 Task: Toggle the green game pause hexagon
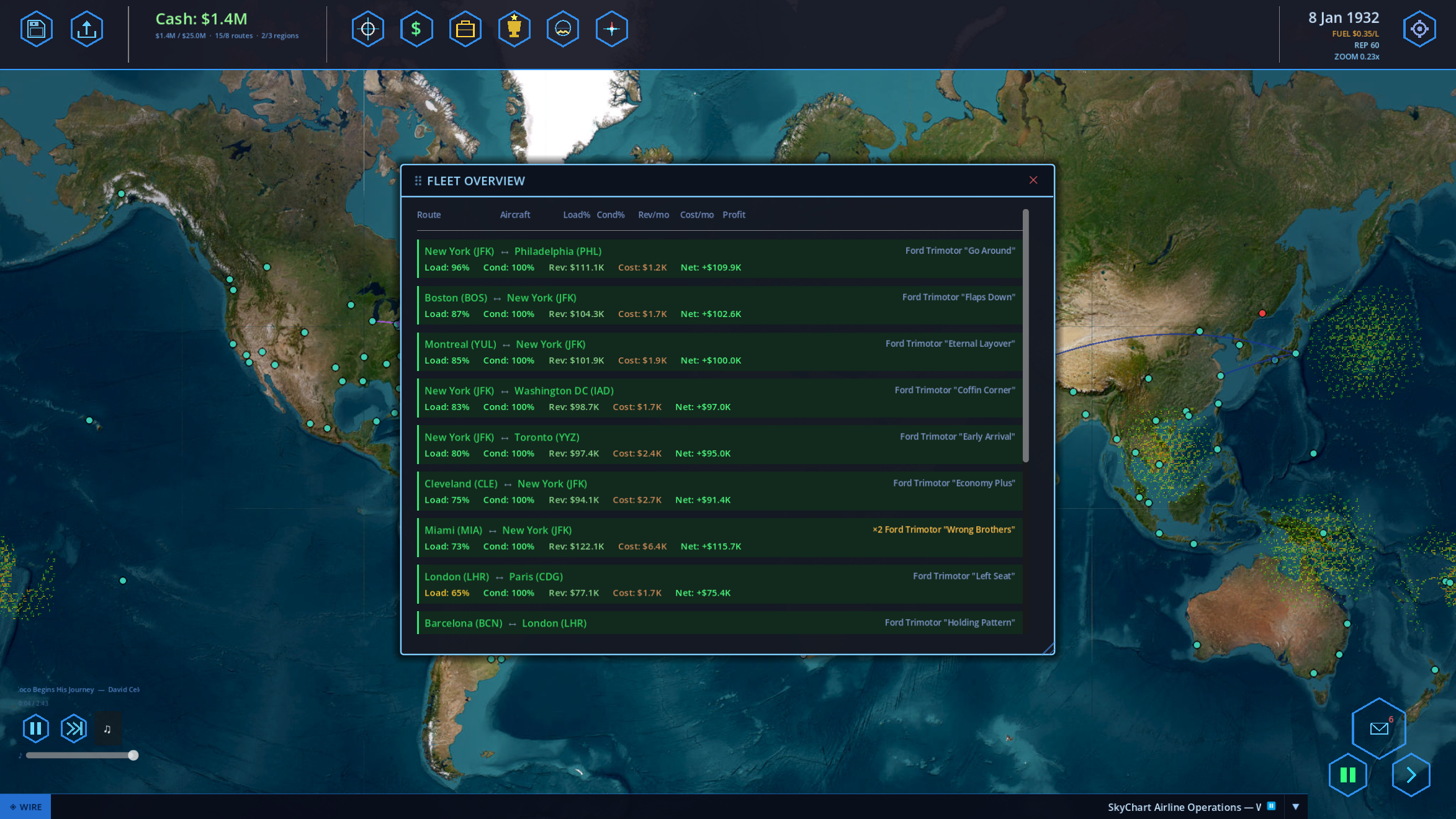(1347, 775)
